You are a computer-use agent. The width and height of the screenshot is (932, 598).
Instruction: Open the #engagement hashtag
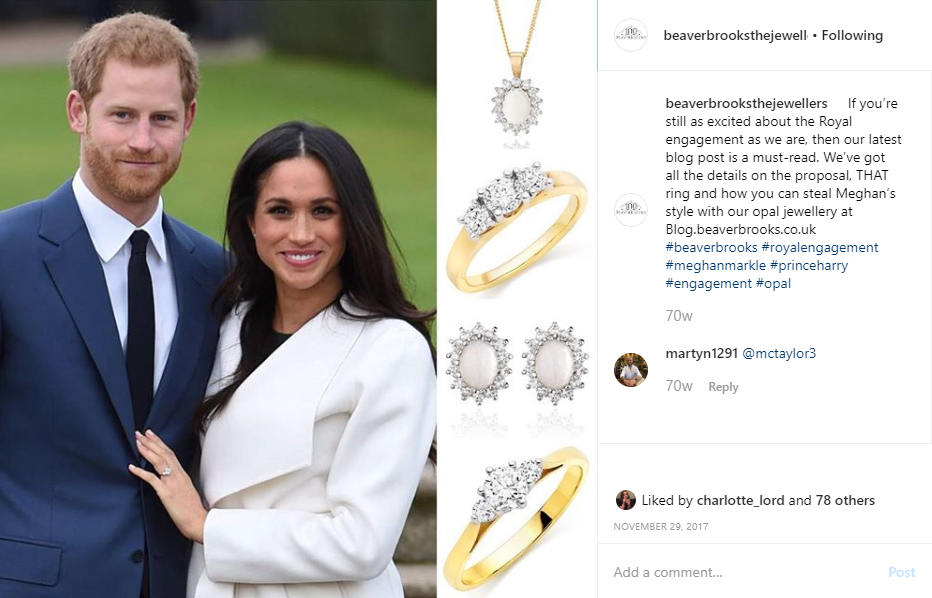pos(709,283)
